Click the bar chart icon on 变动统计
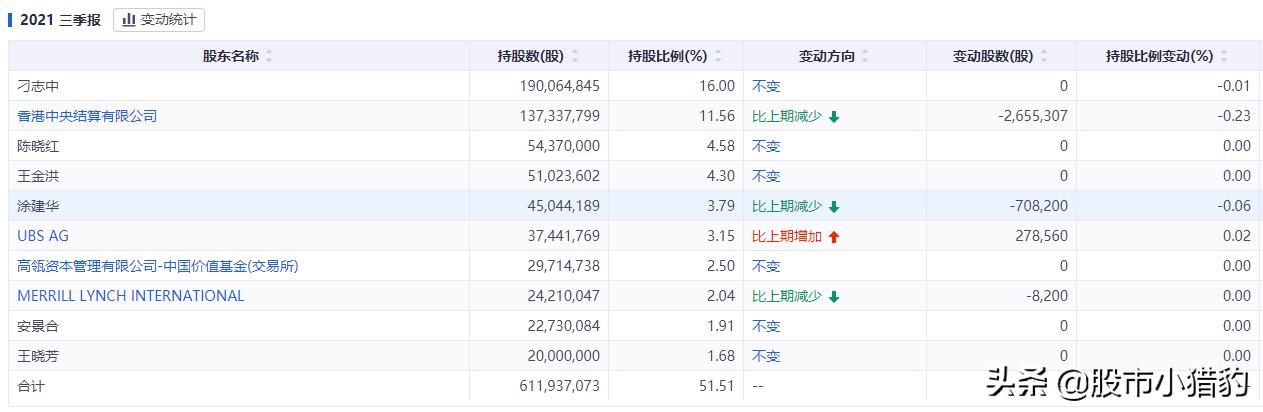Screen dimensions: 1263x412 tap(129, 19)
